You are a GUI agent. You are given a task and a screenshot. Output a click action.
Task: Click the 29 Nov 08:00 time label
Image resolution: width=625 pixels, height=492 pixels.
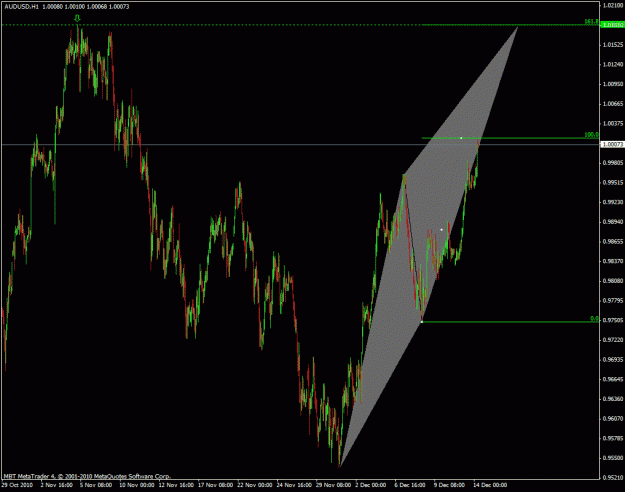pos(334,485)
